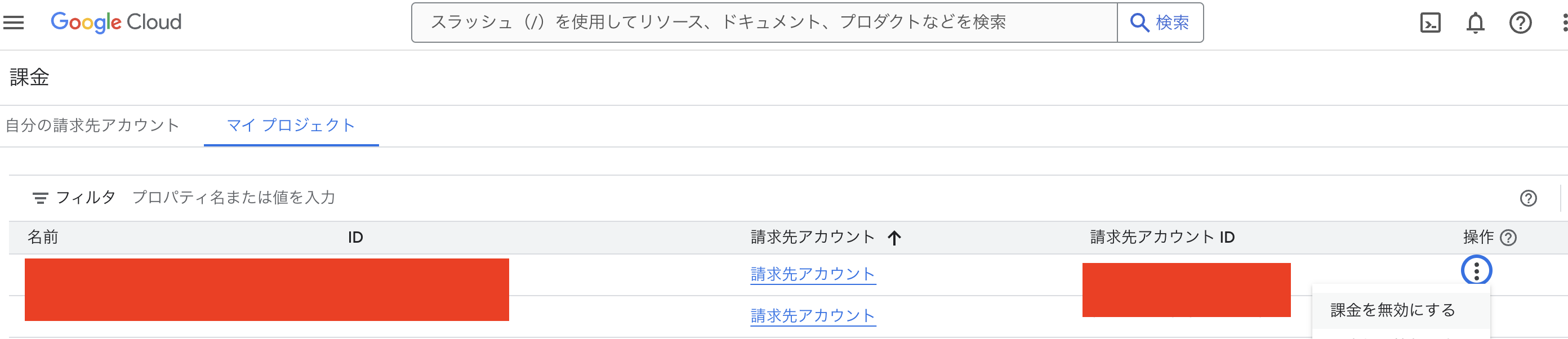
Task: Open the second 請求先アカウント link
Action: (x=813, y=316)
